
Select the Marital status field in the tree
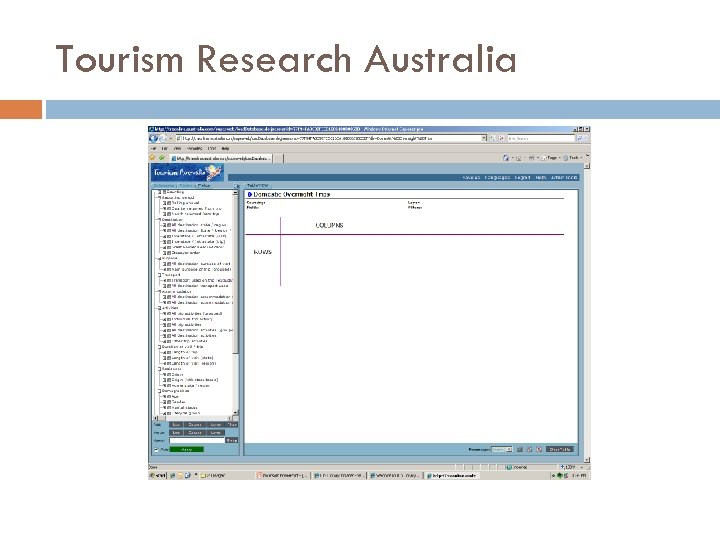(185, 407)
